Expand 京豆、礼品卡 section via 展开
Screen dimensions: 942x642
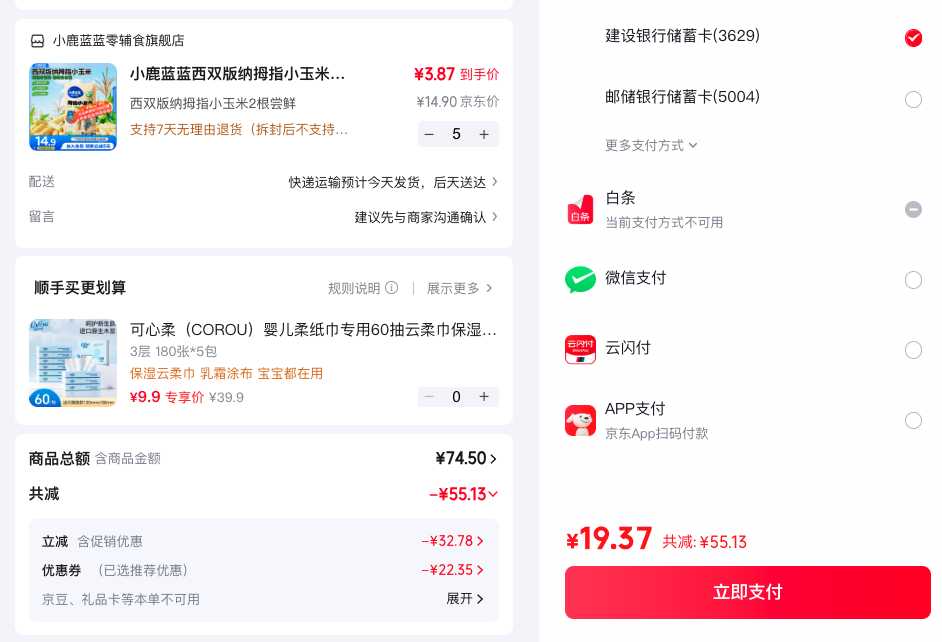coord(464,599)
